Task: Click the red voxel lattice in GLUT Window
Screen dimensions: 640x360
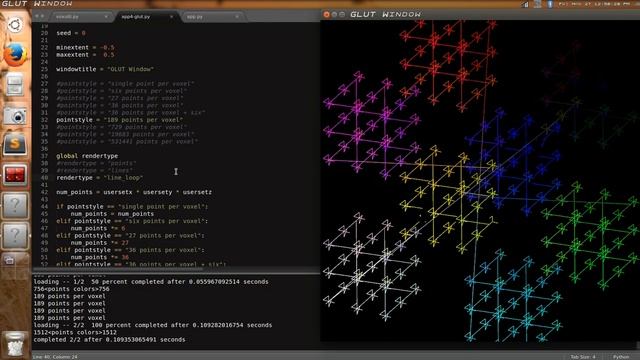Action: (x=448, y=65)
